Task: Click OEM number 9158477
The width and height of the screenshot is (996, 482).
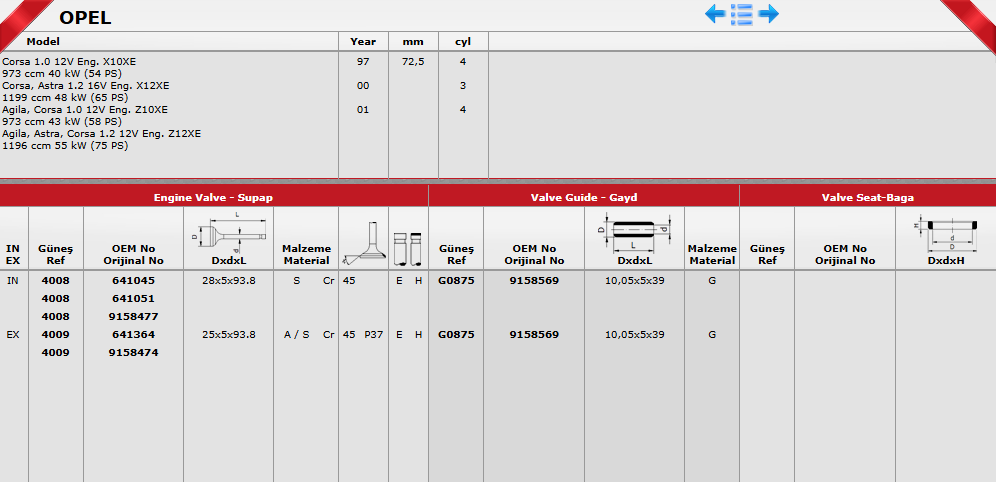Action: click(x=135, y=316)
